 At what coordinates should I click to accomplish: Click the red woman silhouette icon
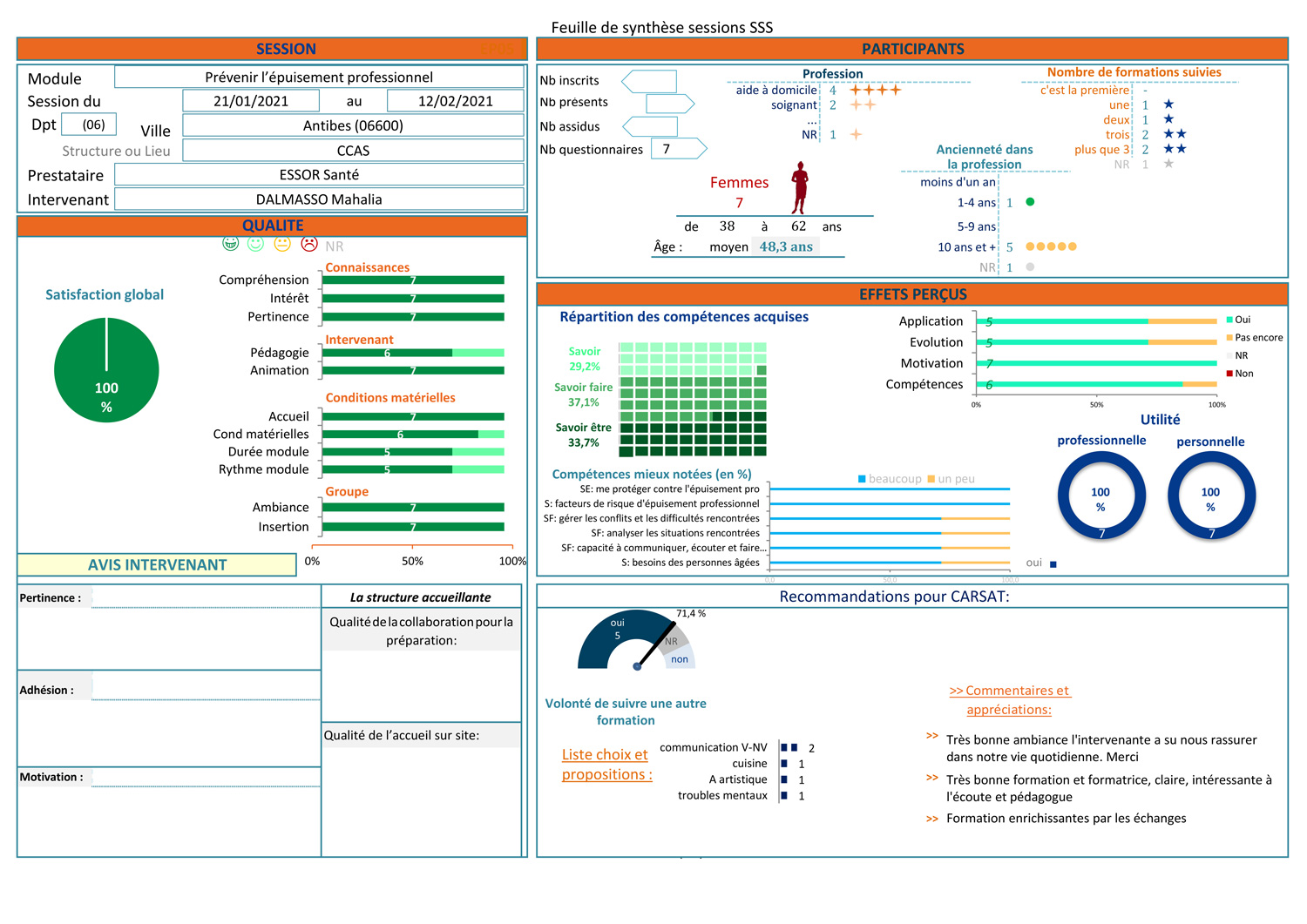800,187
